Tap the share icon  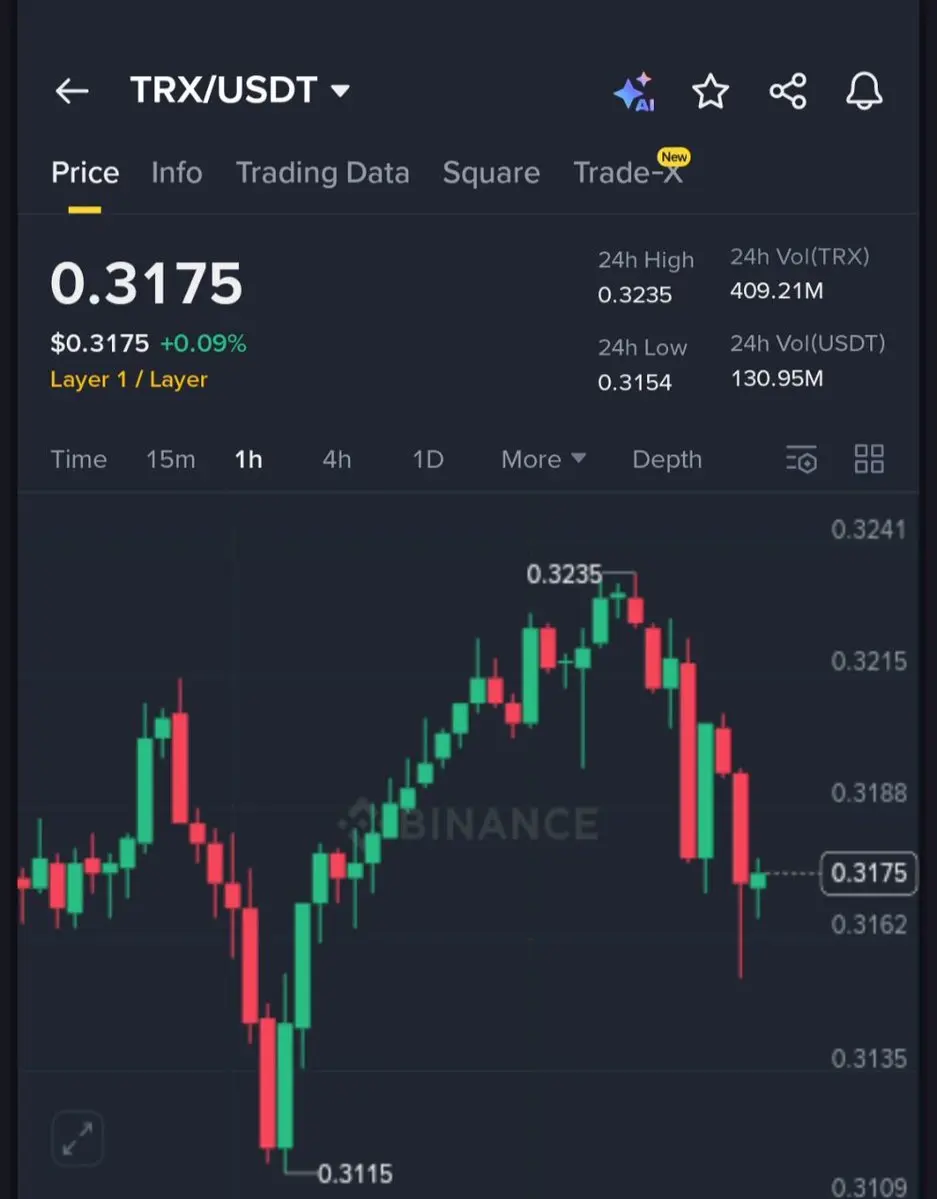(x=788, y=92)
